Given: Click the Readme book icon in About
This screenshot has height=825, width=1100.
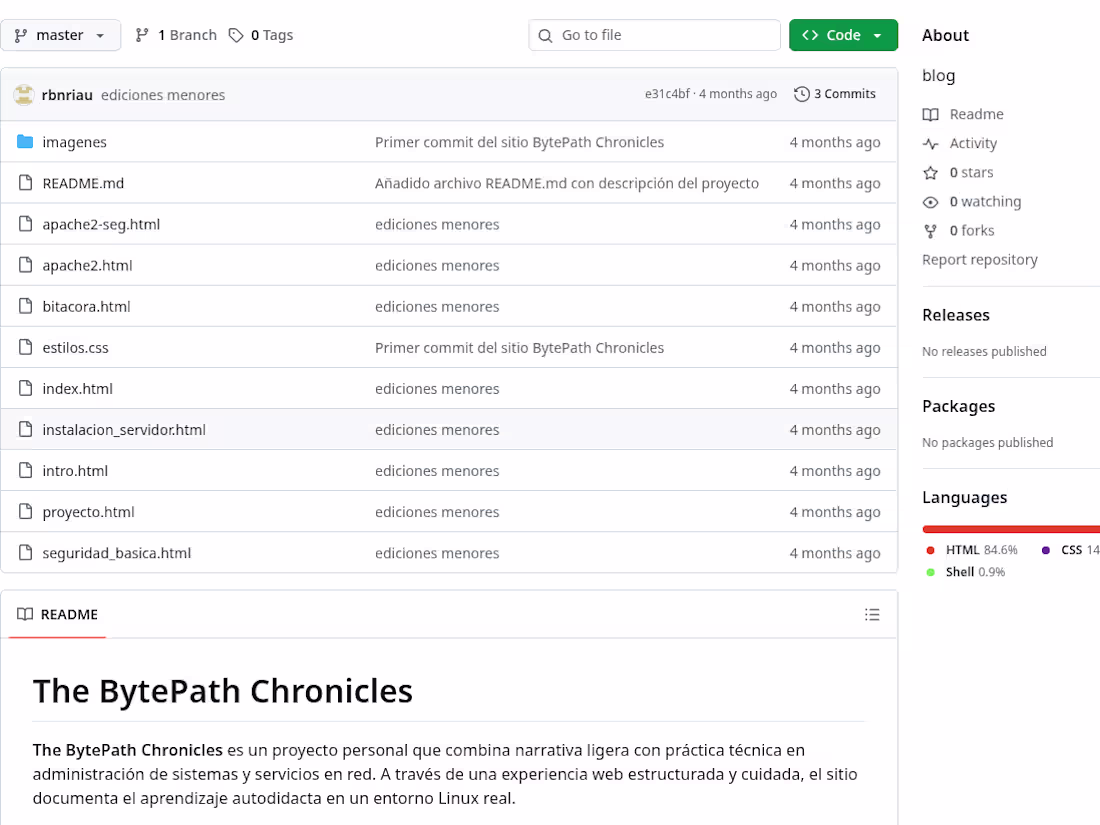Looking at the screenshot, I should [932, 114].
